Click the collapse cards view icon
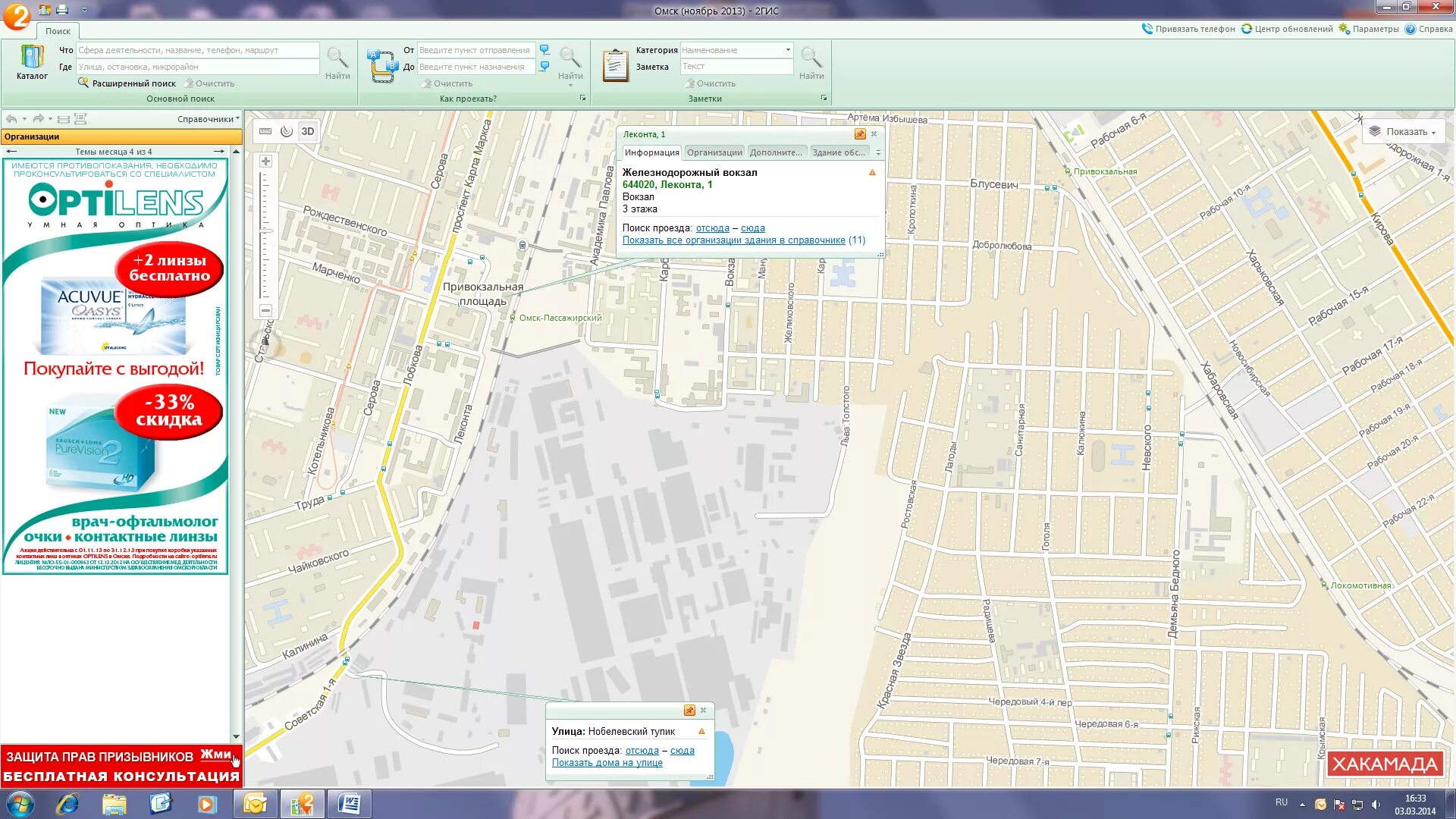1456x819 pixels. point(64,119)
